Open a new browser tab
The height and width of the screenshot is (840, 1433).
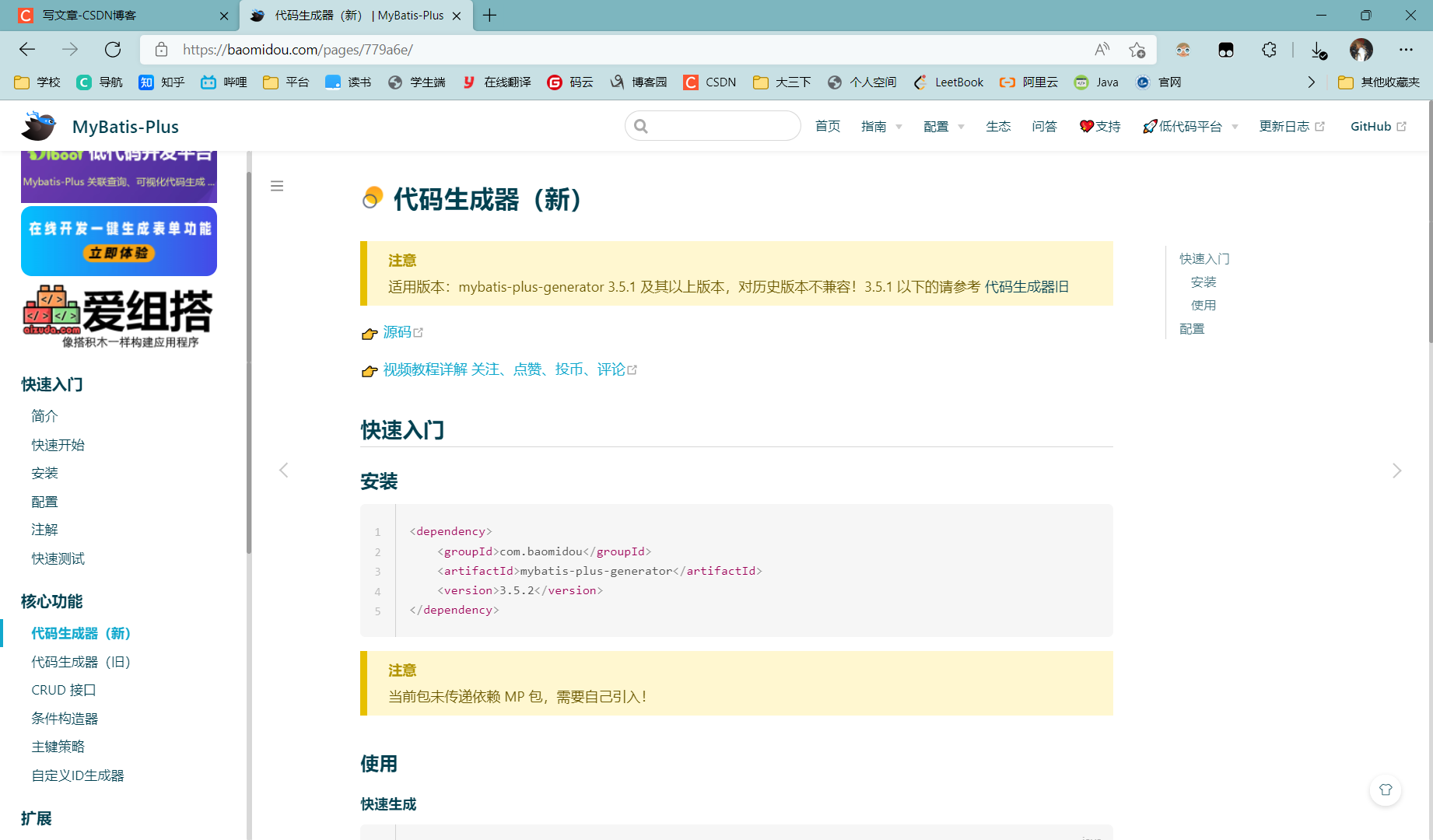point(489,16)
